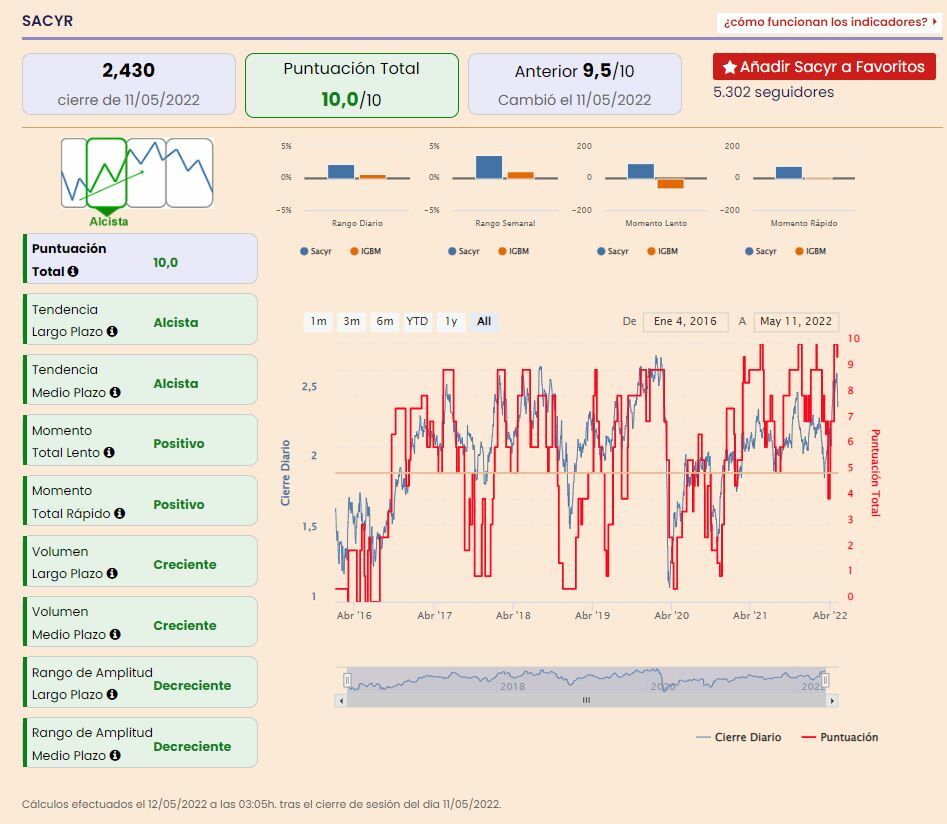
Task: Select the 6m time range
Action: pyautogui.click(x=385, y=321)
